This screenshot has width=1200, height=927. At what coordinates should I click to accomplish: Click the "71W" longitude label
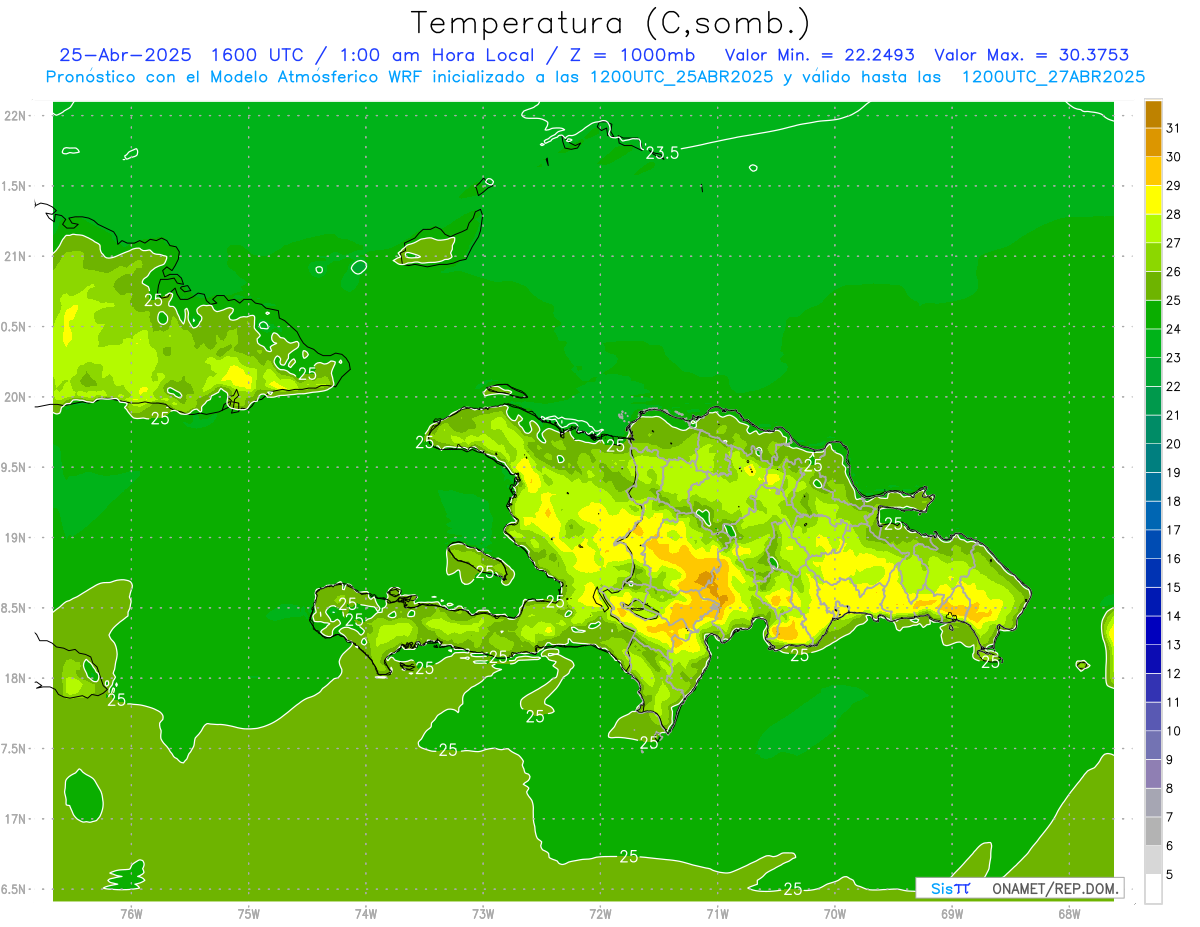(x=717, y=913)
